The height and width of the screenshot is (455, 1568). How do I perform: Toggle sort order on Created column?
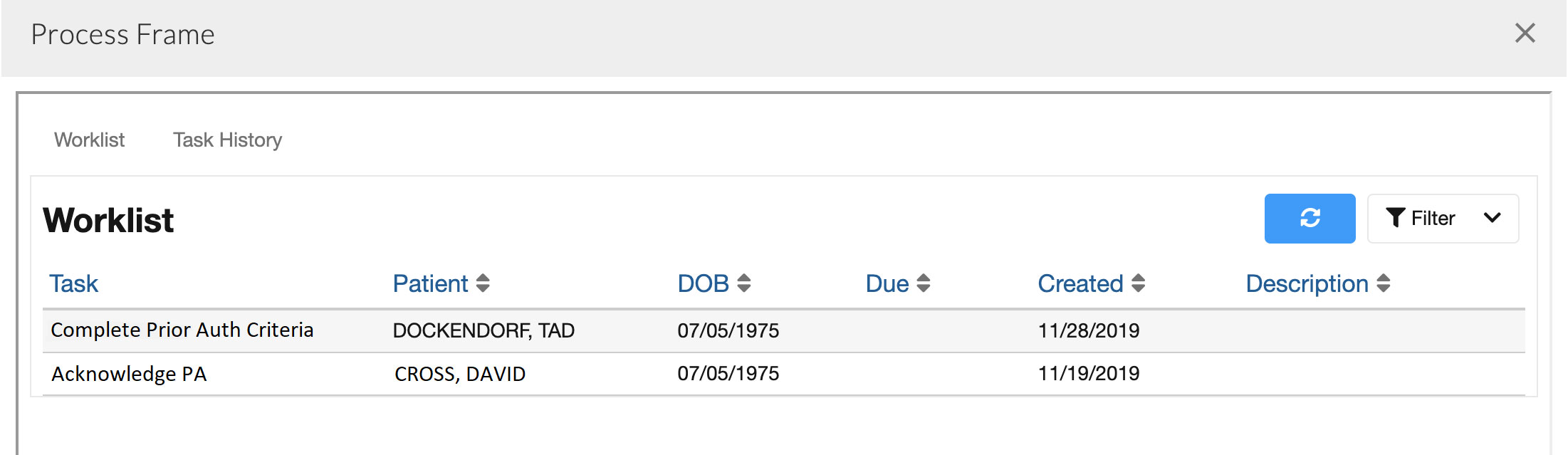tap(1138, 283)
